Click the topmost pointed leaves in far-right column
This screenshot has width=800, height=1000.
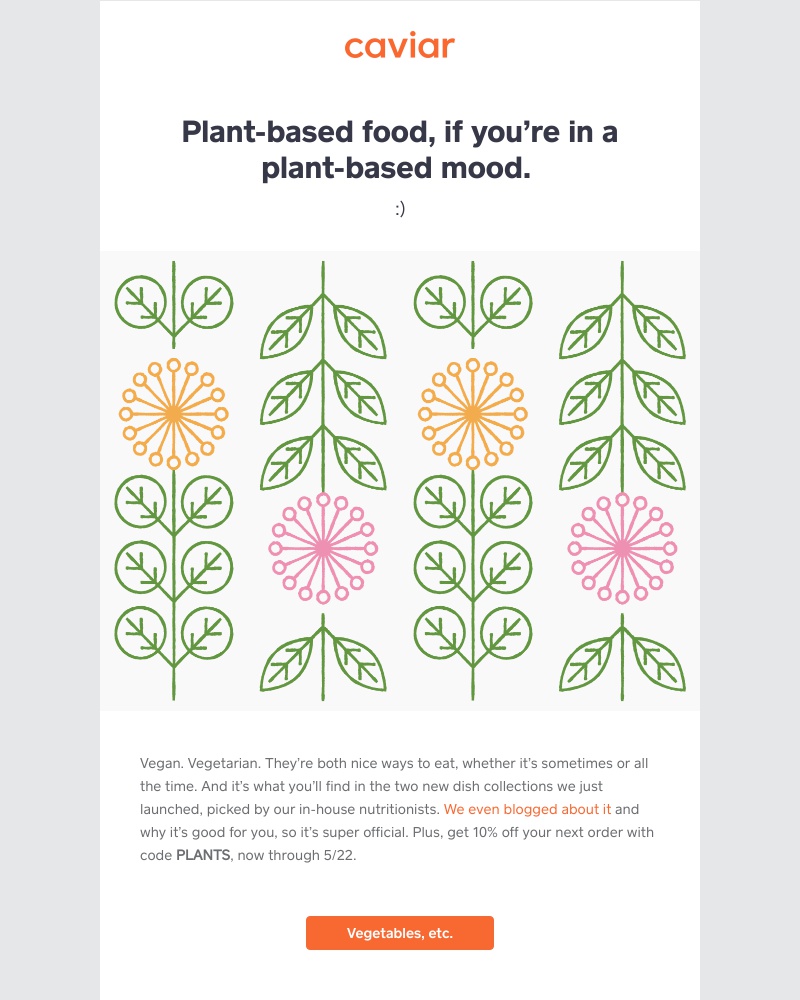coord(621,325)
